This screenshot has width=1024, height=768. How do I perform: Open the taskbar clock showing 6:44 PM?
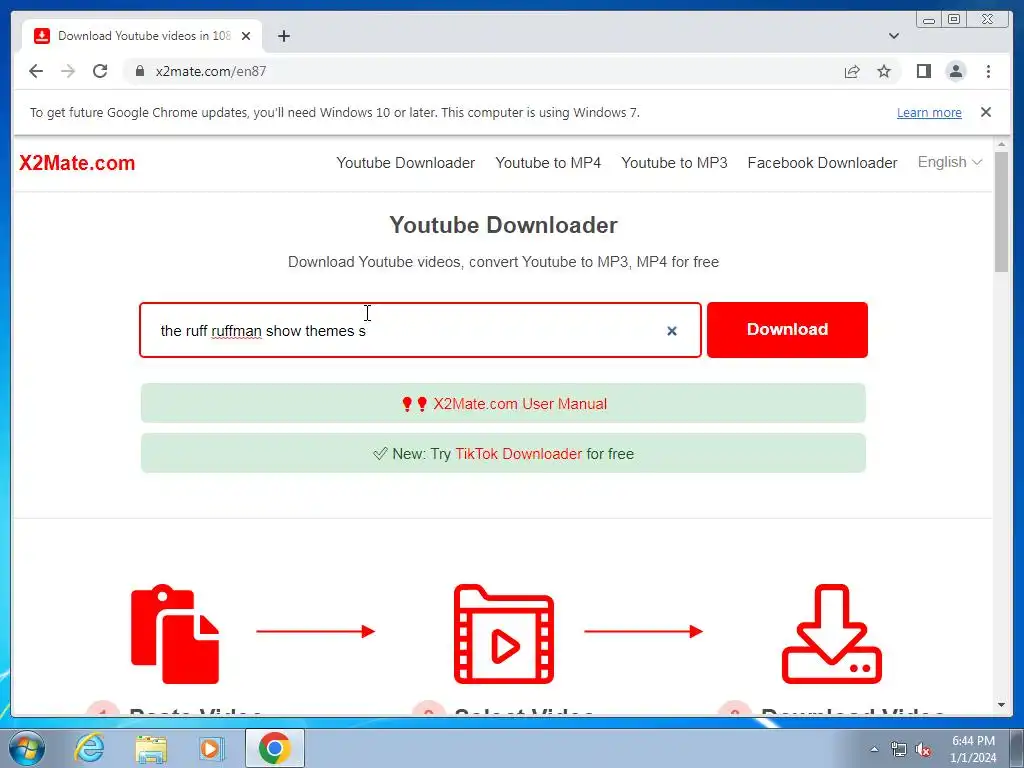click(x=973, y=749)
